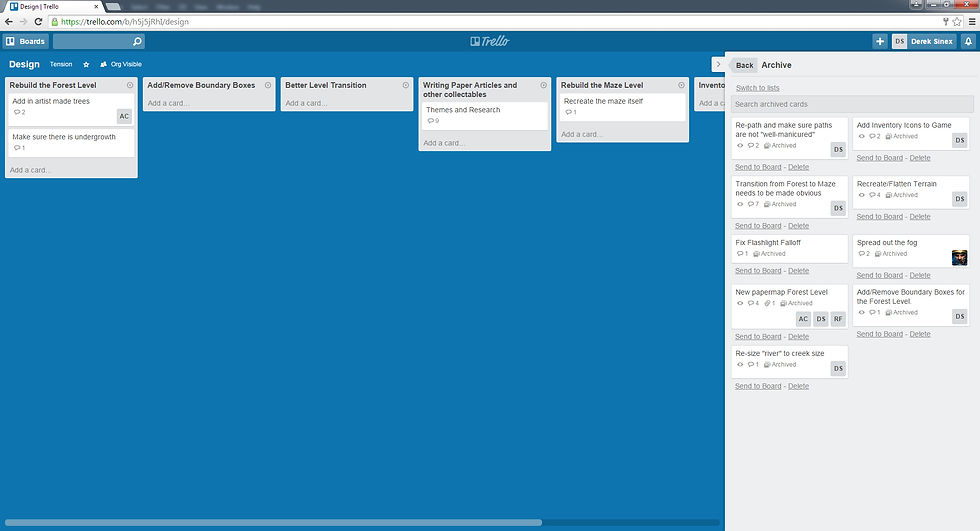Click AC member avatar on artist trees card
This screenshot has height=531, width=980.
(124, 116)
